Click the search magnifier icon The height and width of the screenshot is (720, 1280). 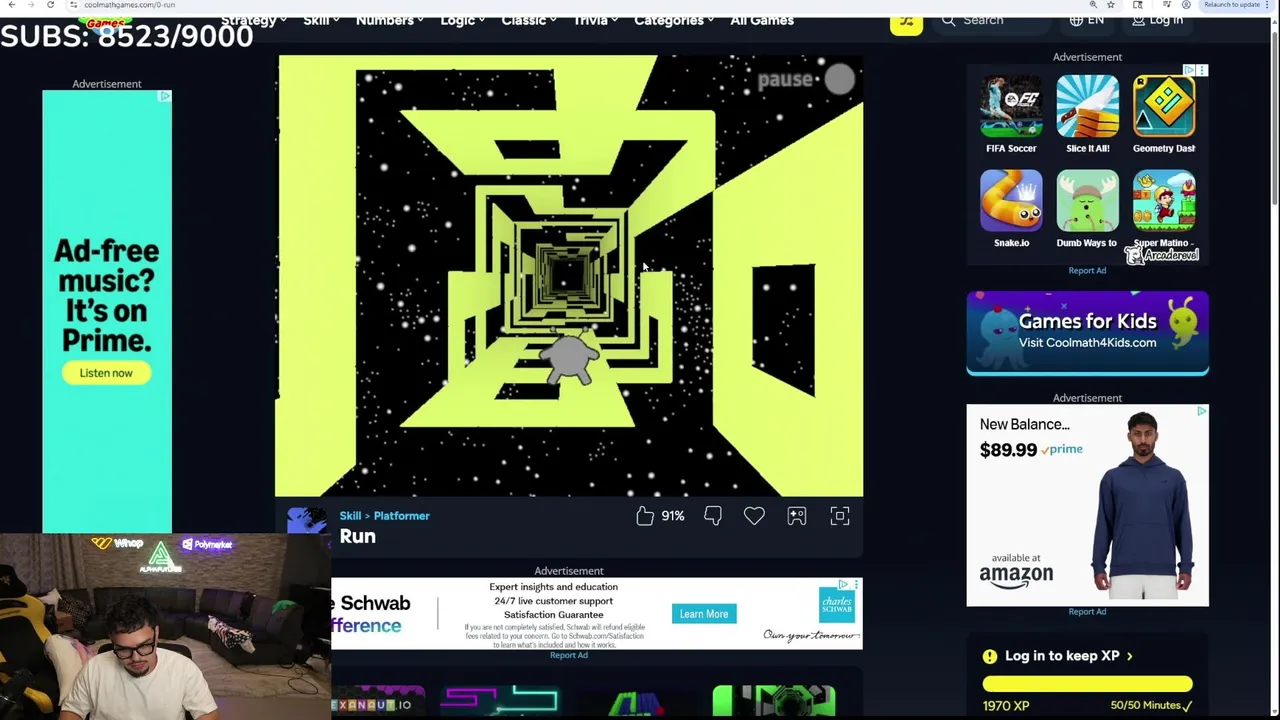pyautogui.click(x=948, y=20)
